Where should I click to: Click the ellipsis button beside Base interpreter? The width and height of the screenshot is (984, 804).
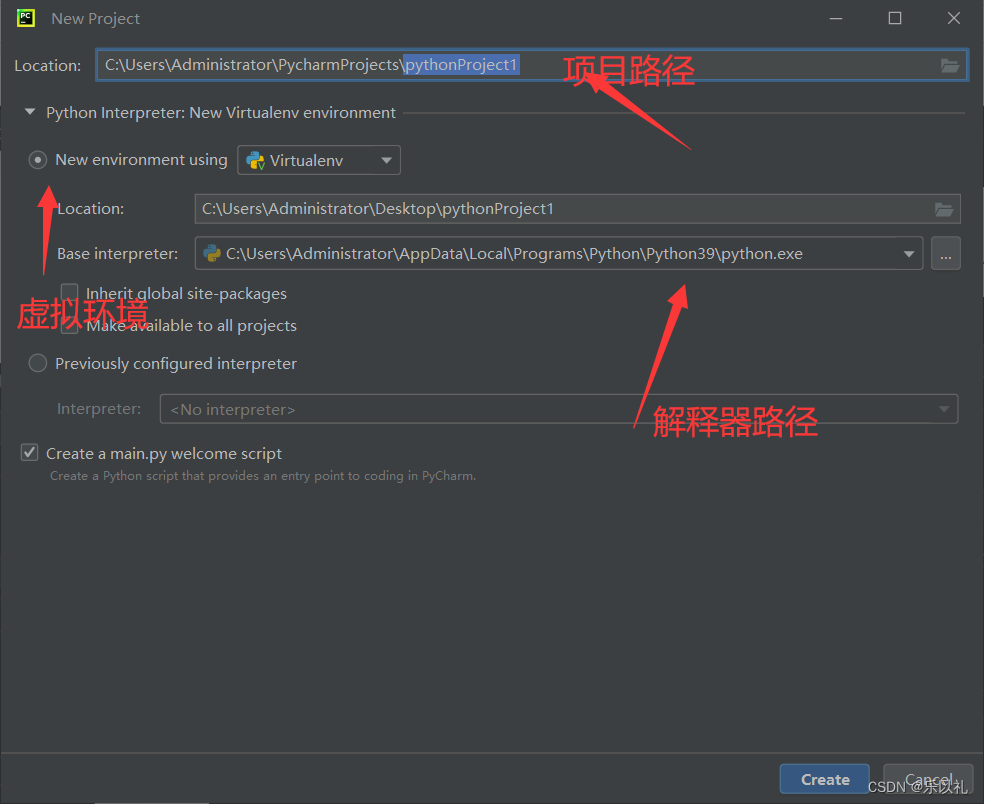point(946,254)
